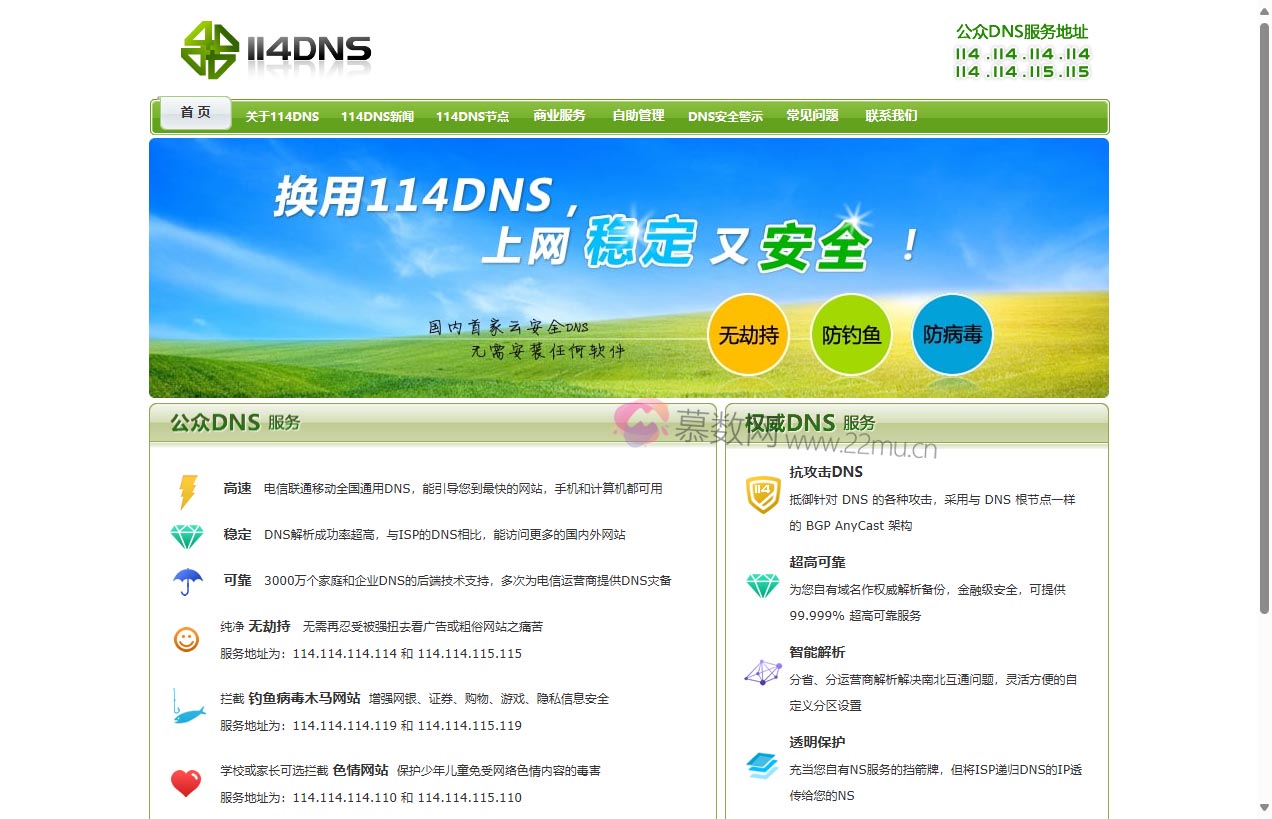Screen dimensions: 1272x819
Task: Open the 常见问题 menu item
Action: pyautogui.click(x=812, y=116)
